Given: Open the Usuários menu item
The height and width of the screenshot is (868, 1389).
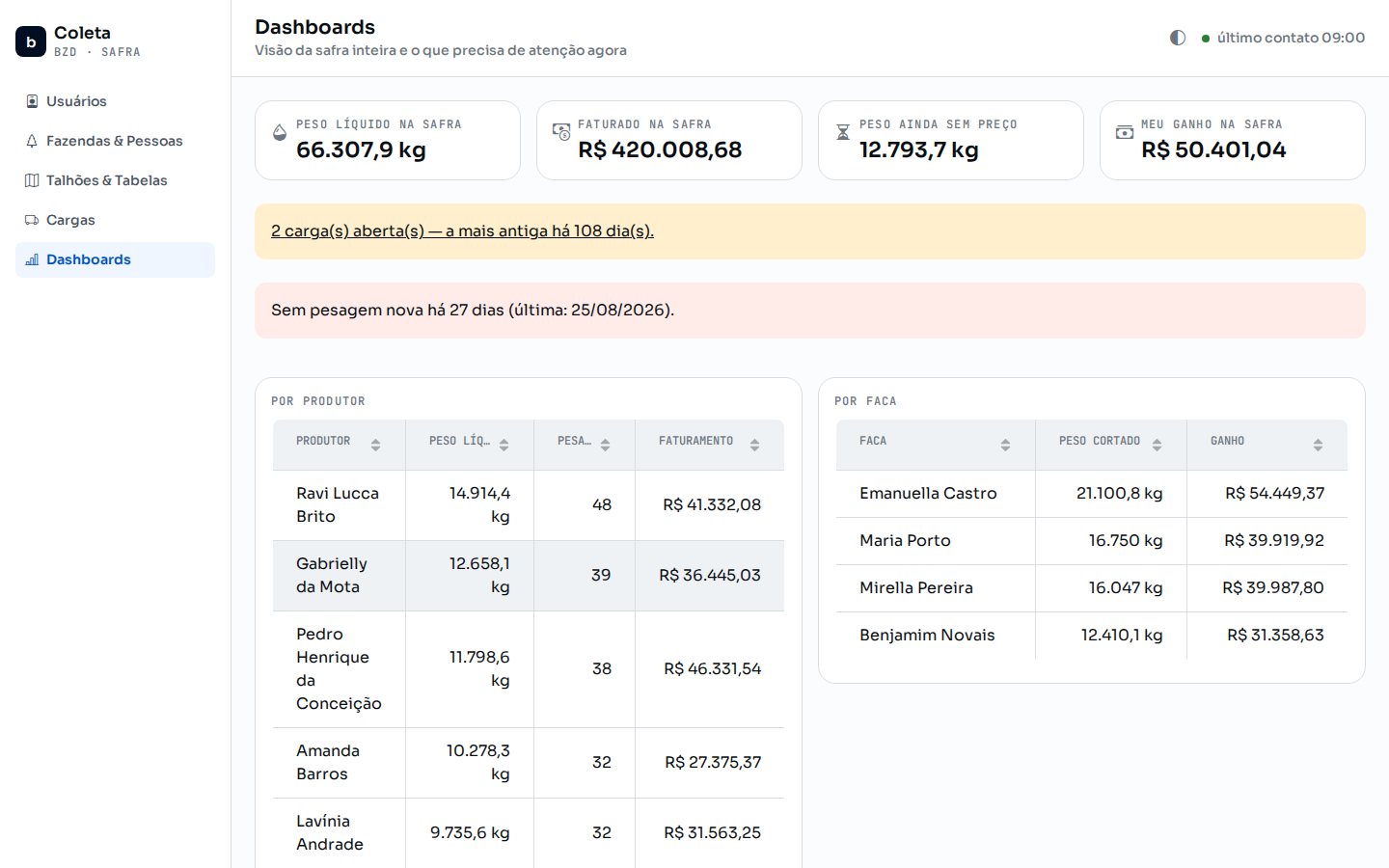Looking at the screenshot, I should click(115, 101).
